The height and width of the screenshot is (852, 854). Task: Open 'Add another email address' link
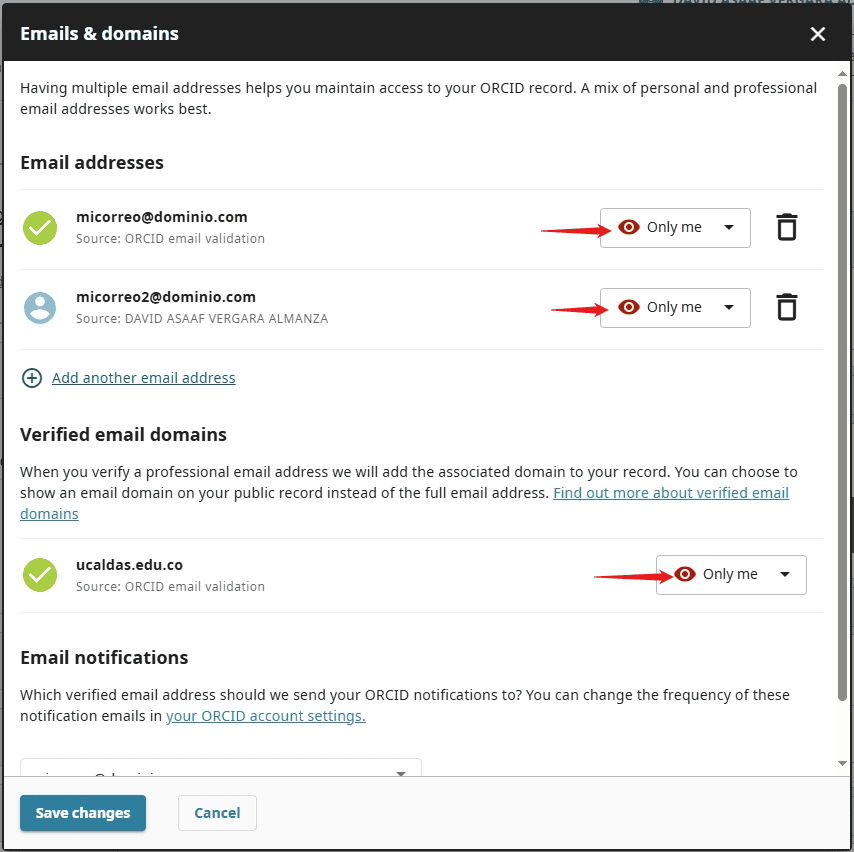[144, 378]
